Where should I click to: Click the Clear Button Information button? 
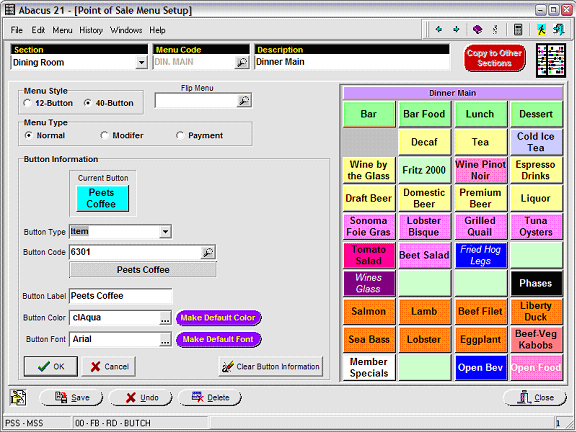(x=271, y=366)
